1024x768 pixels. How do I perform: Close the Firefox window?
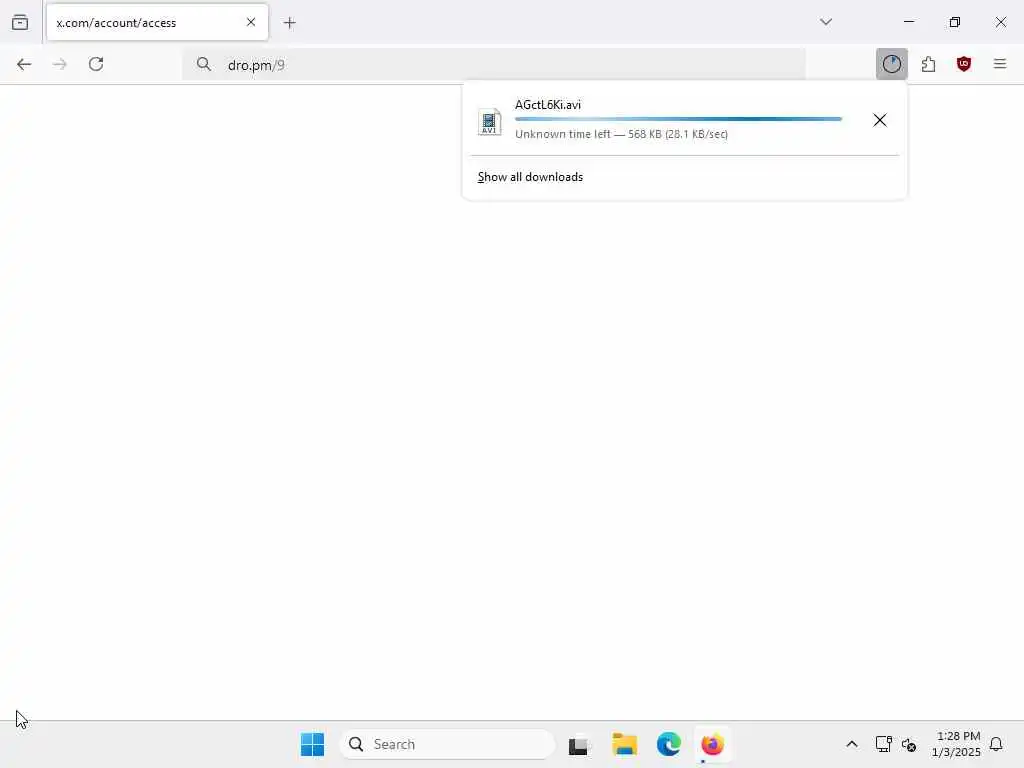pos(1000,22)
